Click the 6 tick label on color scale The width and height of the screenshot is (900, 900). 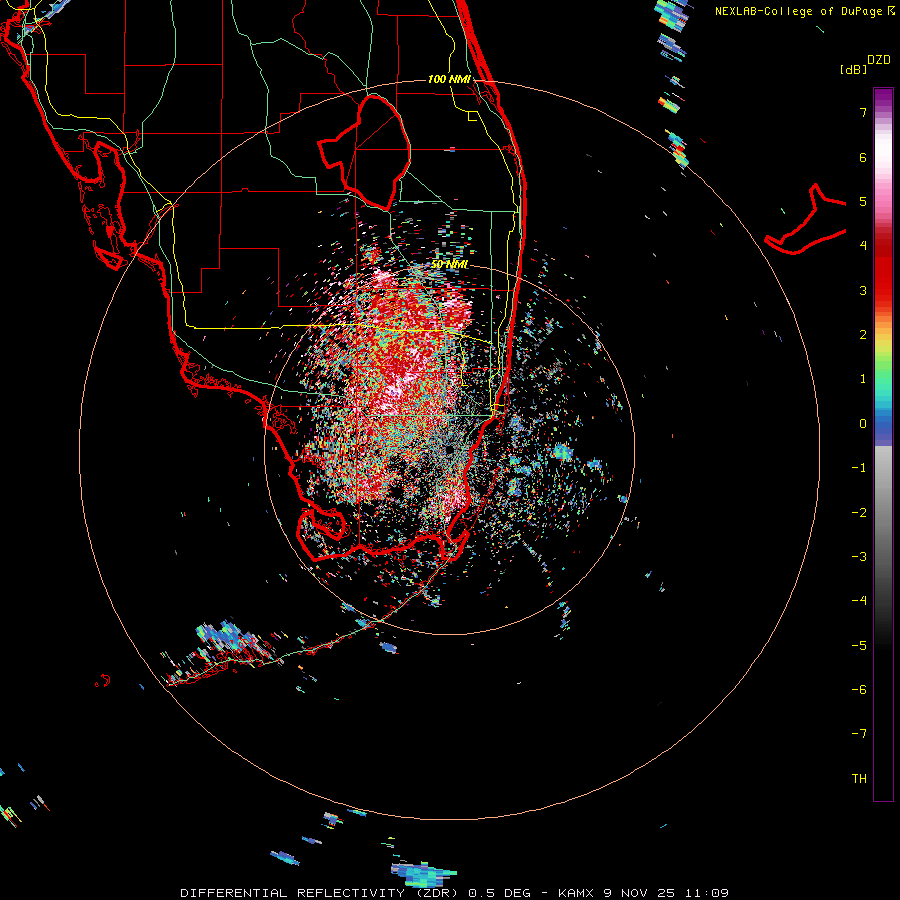point(863,157)
